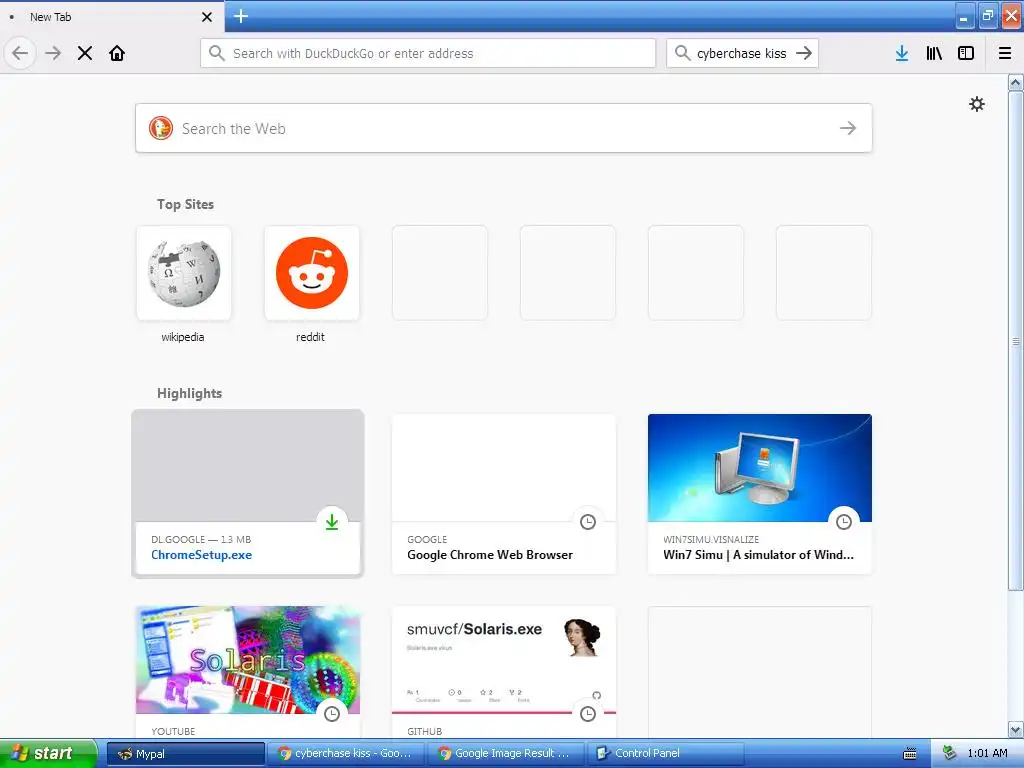Image resolution: width=1024 pixels, height=768 pixels.
Task: Select the New Tab tab
Action: 111,16
